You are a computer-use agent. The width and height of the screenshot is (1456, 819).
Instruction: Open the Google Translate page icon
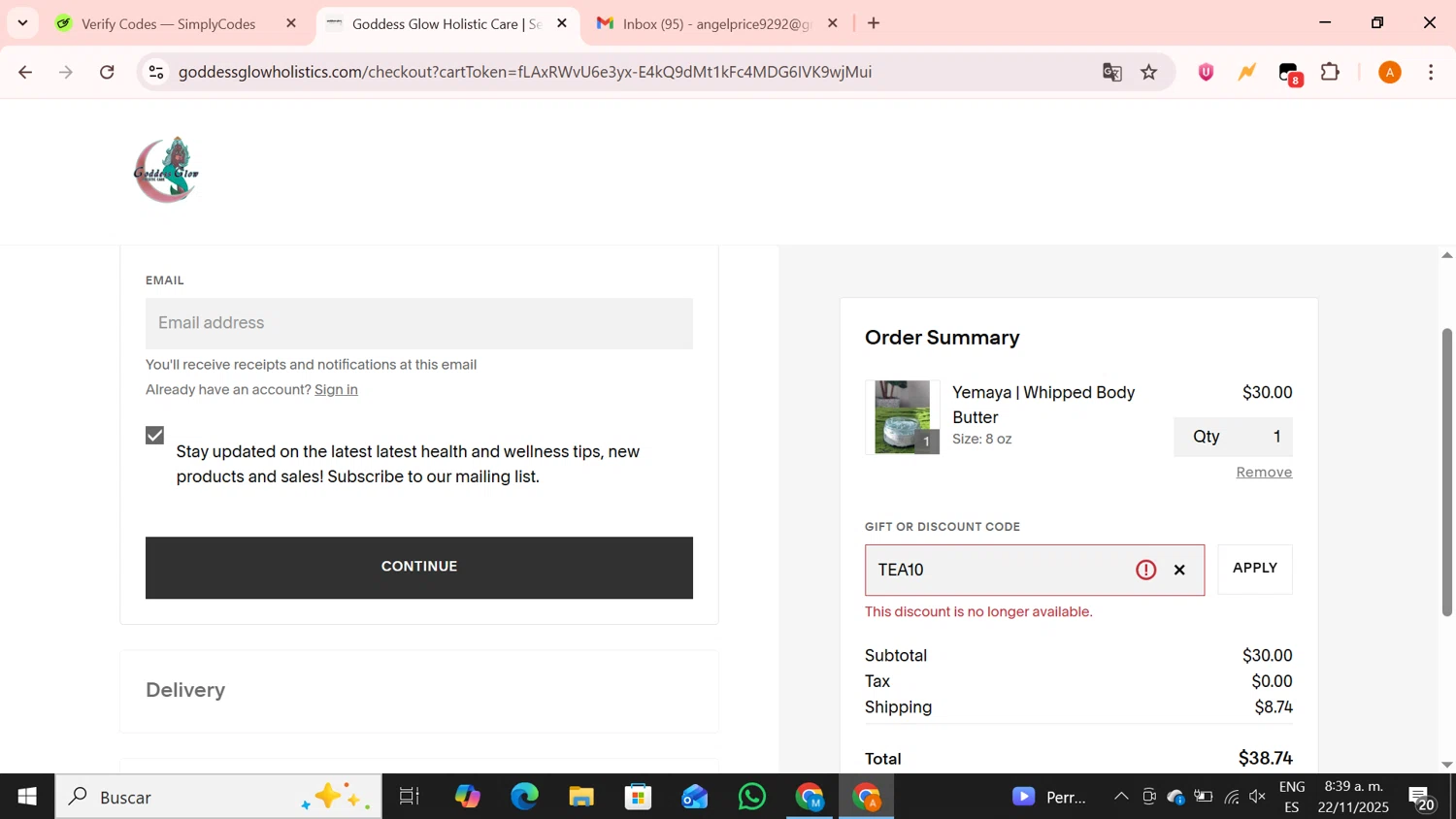(1112, 72)
